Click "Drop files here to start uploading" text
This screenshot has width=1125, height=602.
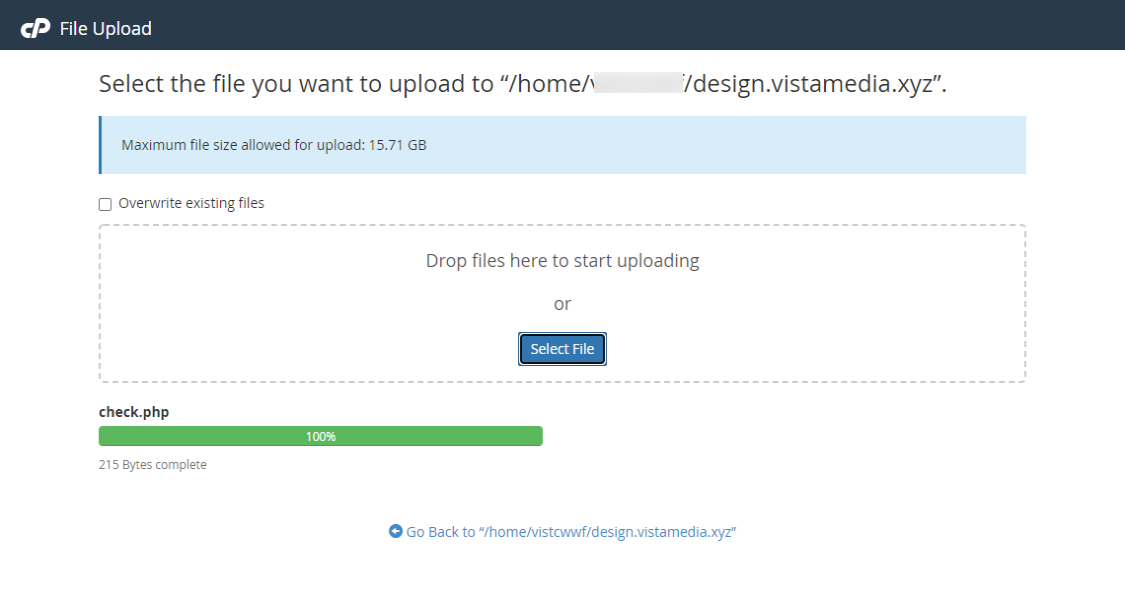[x=562, y=260]
